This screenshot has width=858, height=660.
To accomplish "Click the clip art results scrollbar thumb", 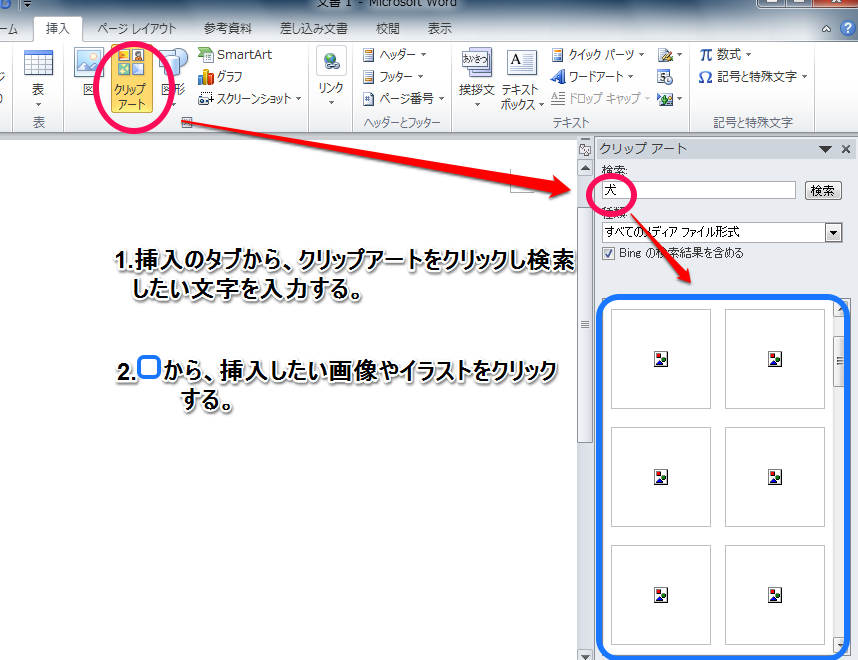I will tap(839, 361).
